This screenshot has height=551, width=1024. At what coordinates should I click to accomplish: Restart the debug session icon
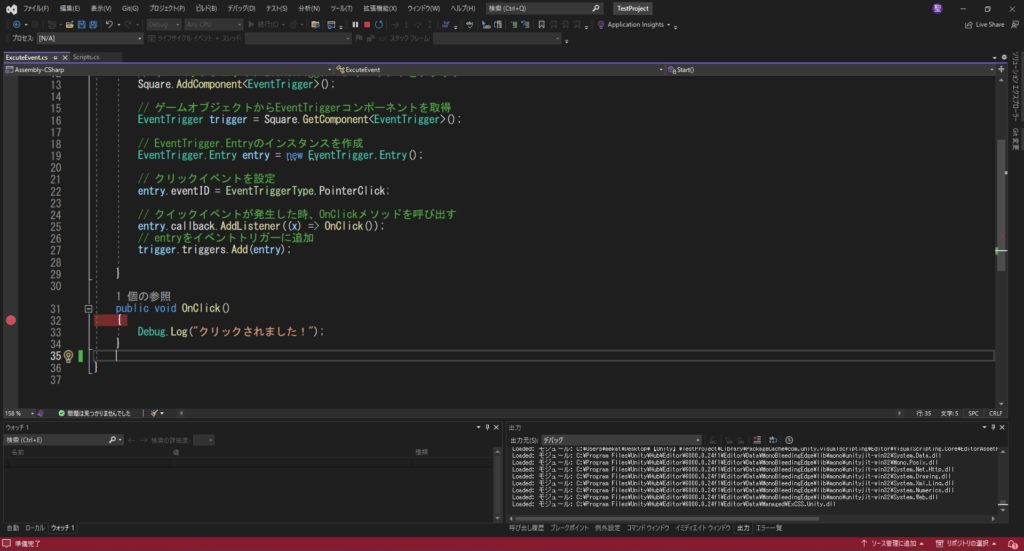pos(379,25)
